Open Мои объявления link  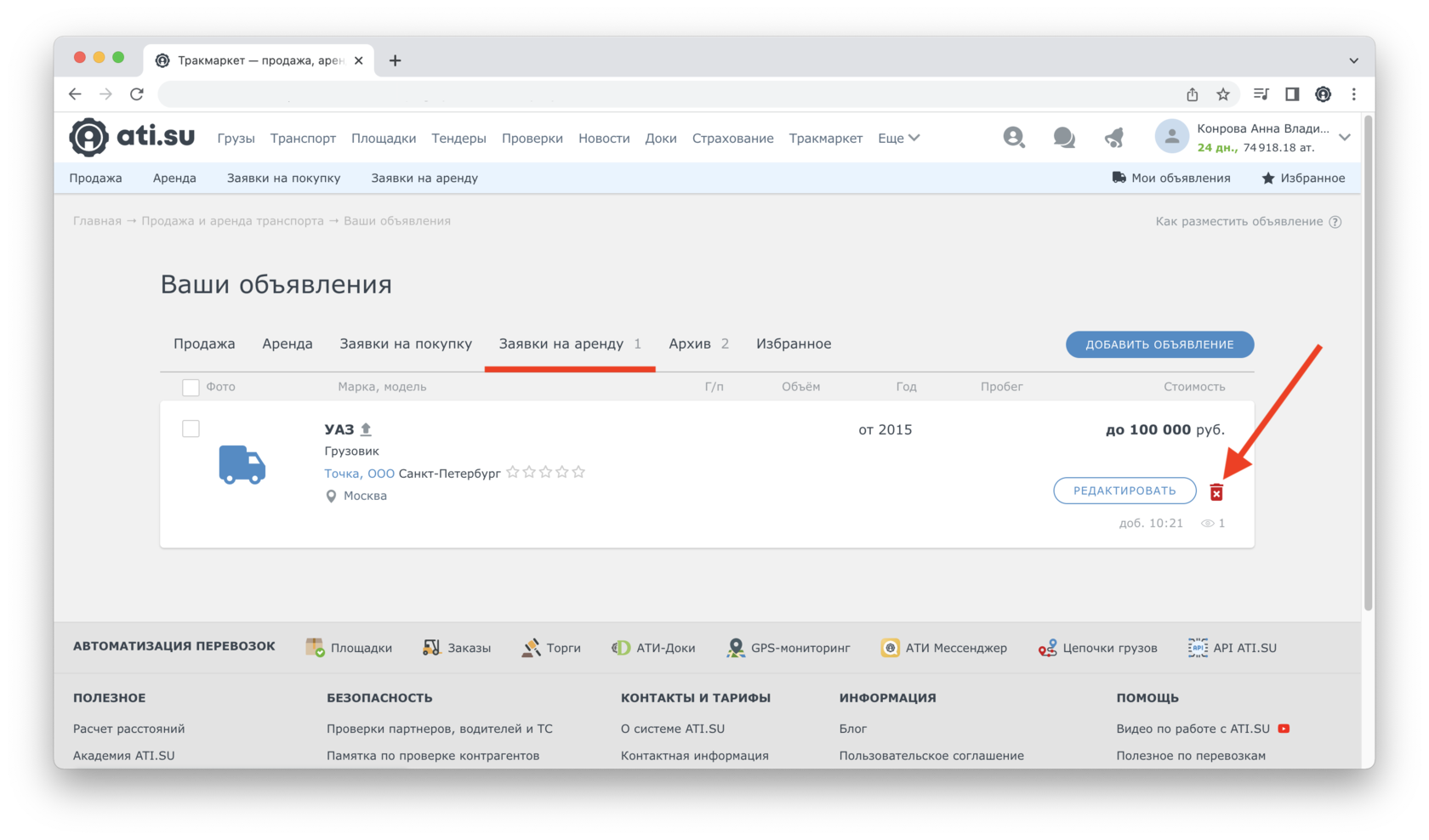[x=1171, y=178]
